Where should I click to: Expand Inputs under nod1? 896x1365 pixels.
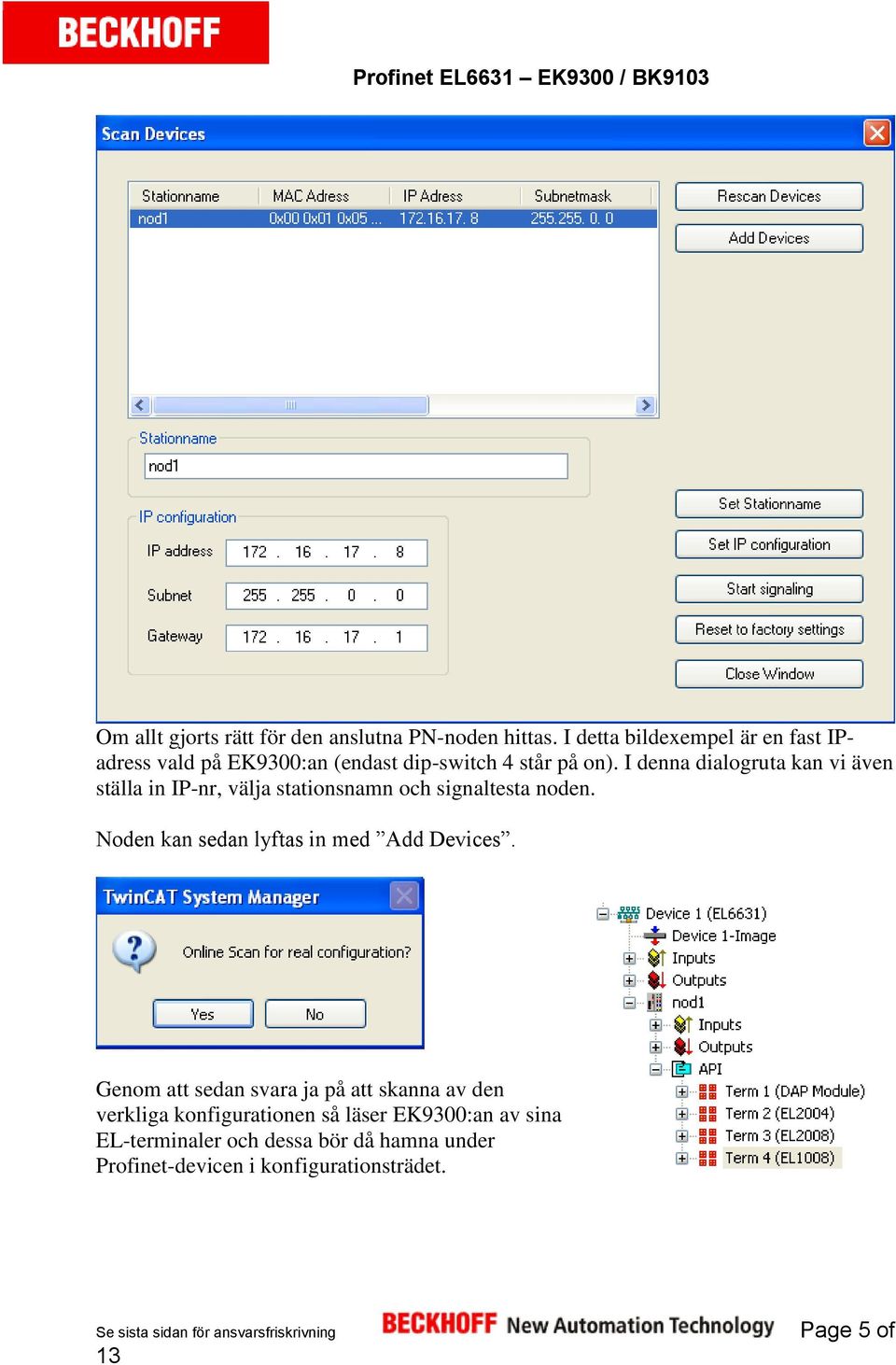pyautogui.click(x=655, y=1025)
